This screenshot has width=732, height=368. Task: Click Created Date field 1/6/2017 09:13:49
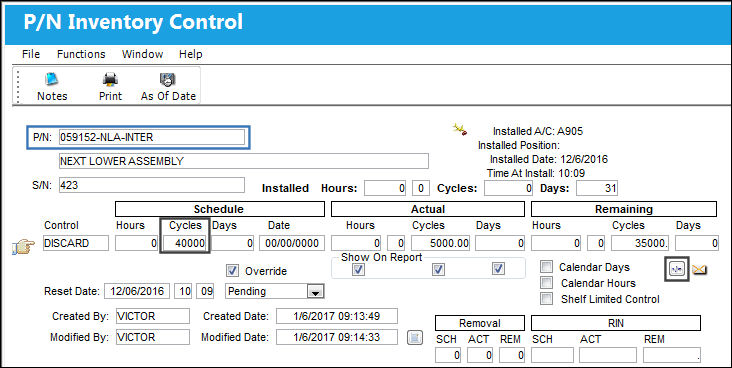coord(337,316)
